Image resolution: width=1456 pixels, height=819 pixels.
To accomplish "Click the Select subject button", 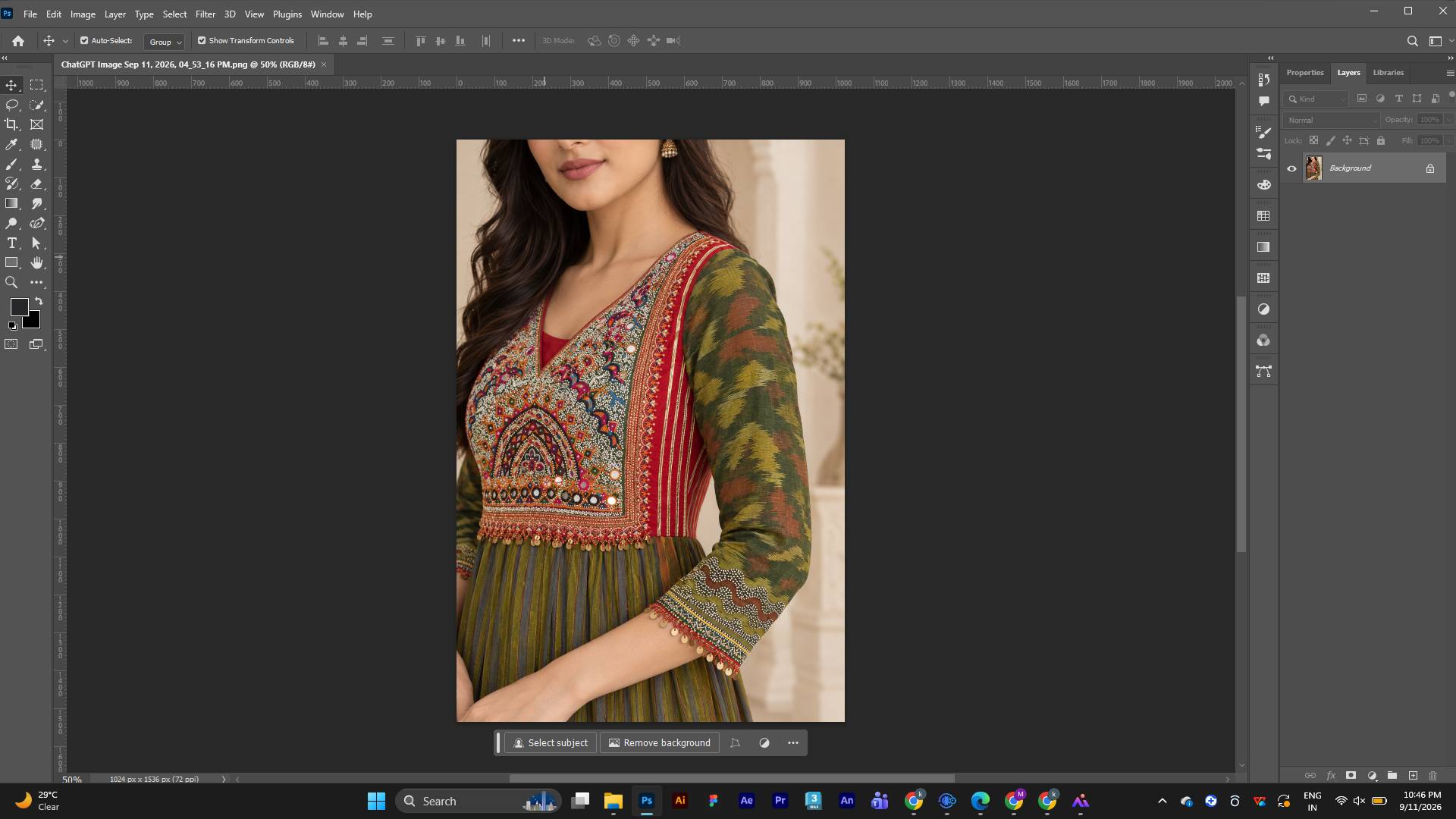I will pyautogui.click(x=551, y=743).
